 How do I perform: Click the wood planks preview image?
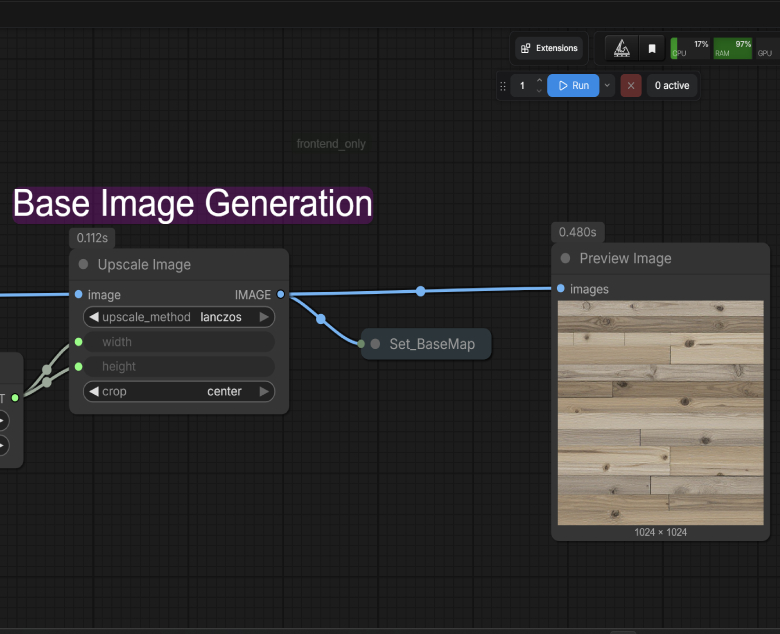660,412
